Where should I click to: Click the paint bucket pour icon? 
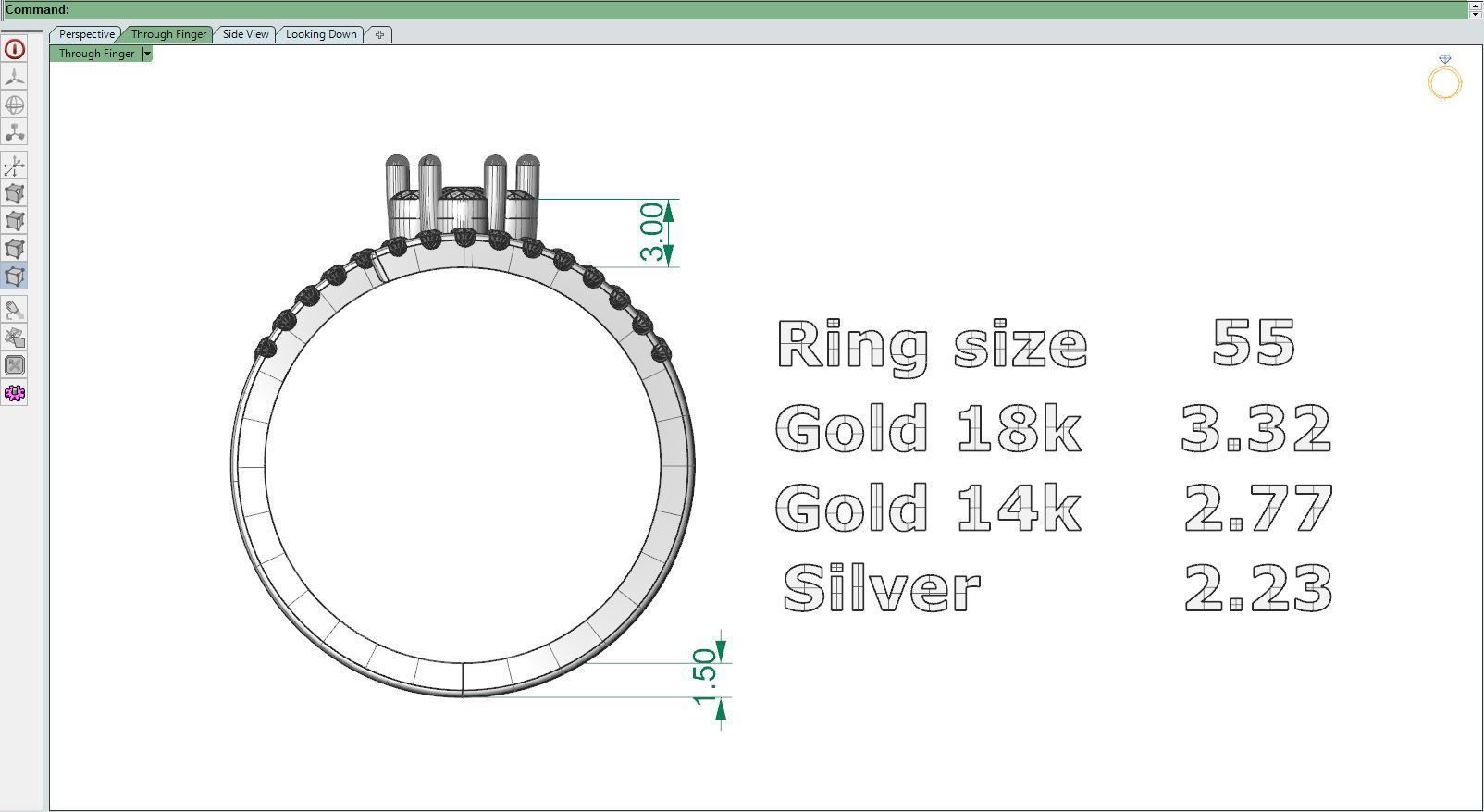(15, 310)
